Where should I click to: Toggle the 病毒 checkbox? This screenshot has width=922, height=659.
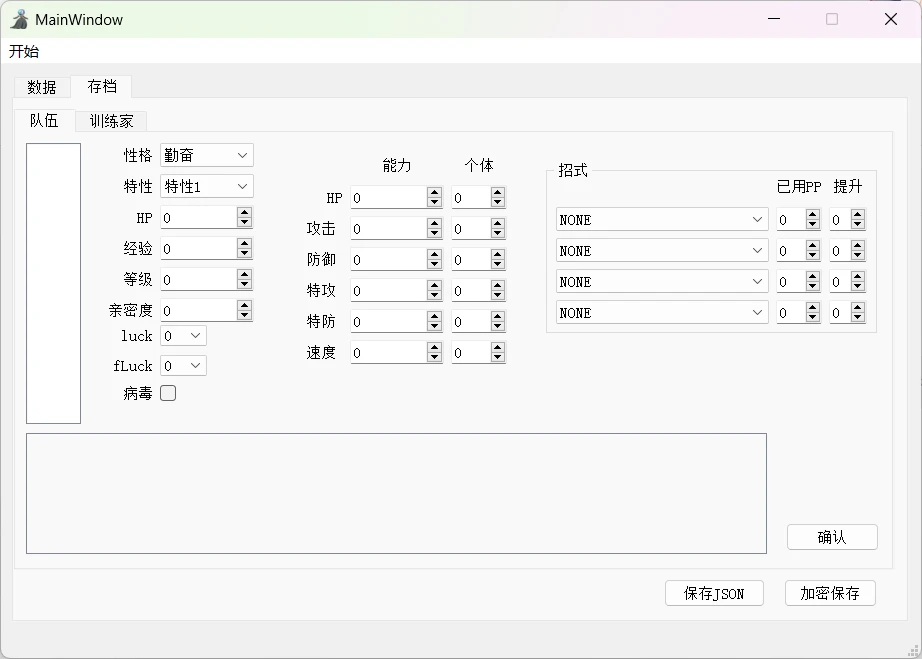pyautogui.click(x=168, y=393)
